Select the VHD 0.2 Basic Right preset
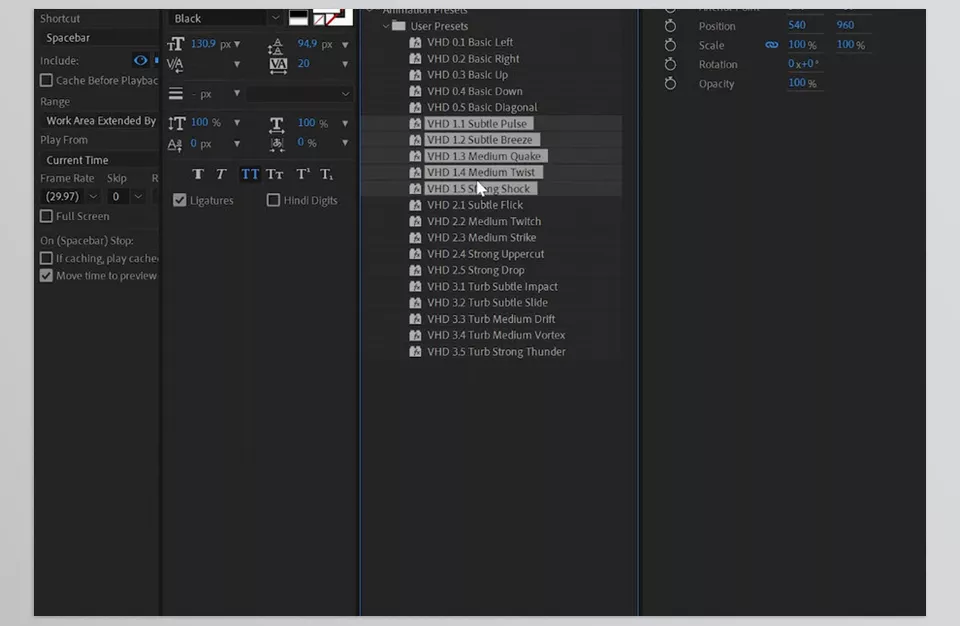Screen dimensions: 960x626 (473, 59)
